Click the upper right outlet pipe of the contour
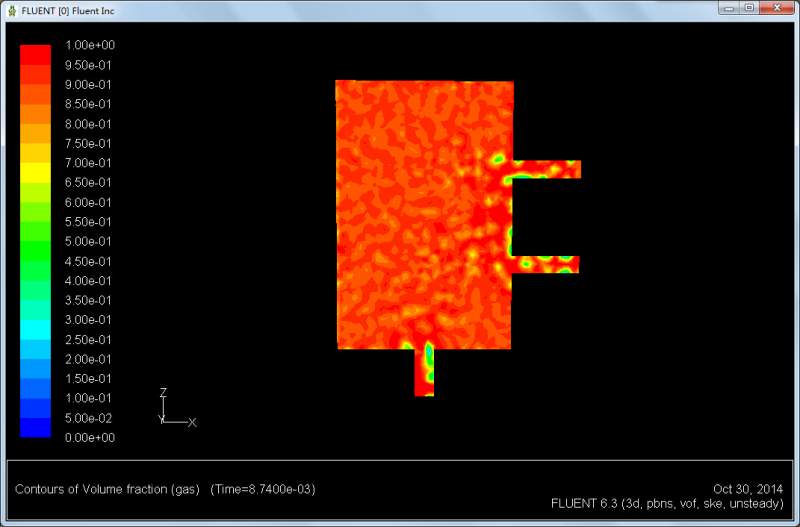800x527 pixels. pos(546,169)
